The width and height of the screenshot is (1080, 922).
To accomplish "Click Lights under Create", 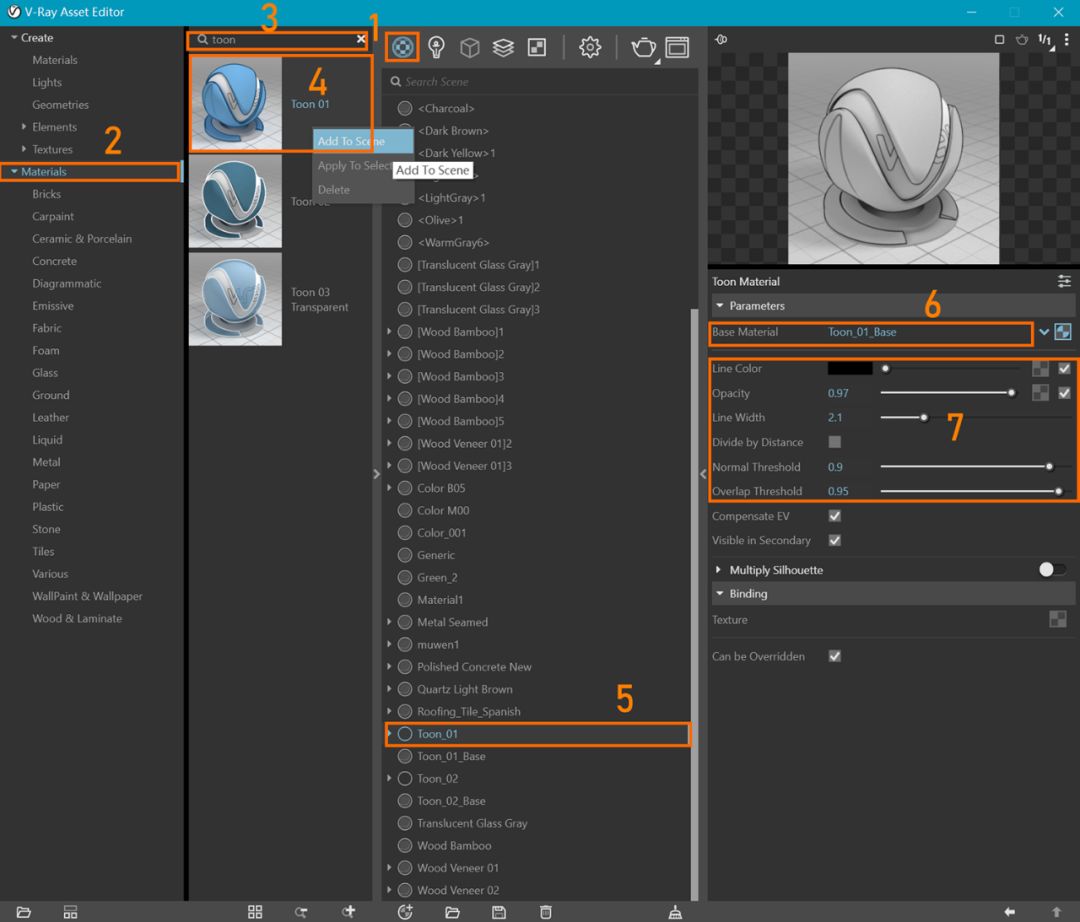I will (47, 82).
